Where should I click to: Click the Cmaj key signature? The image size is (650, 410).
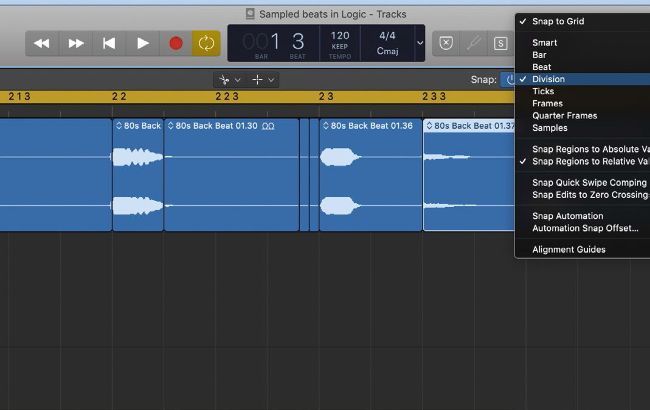[x=387, y=51]
